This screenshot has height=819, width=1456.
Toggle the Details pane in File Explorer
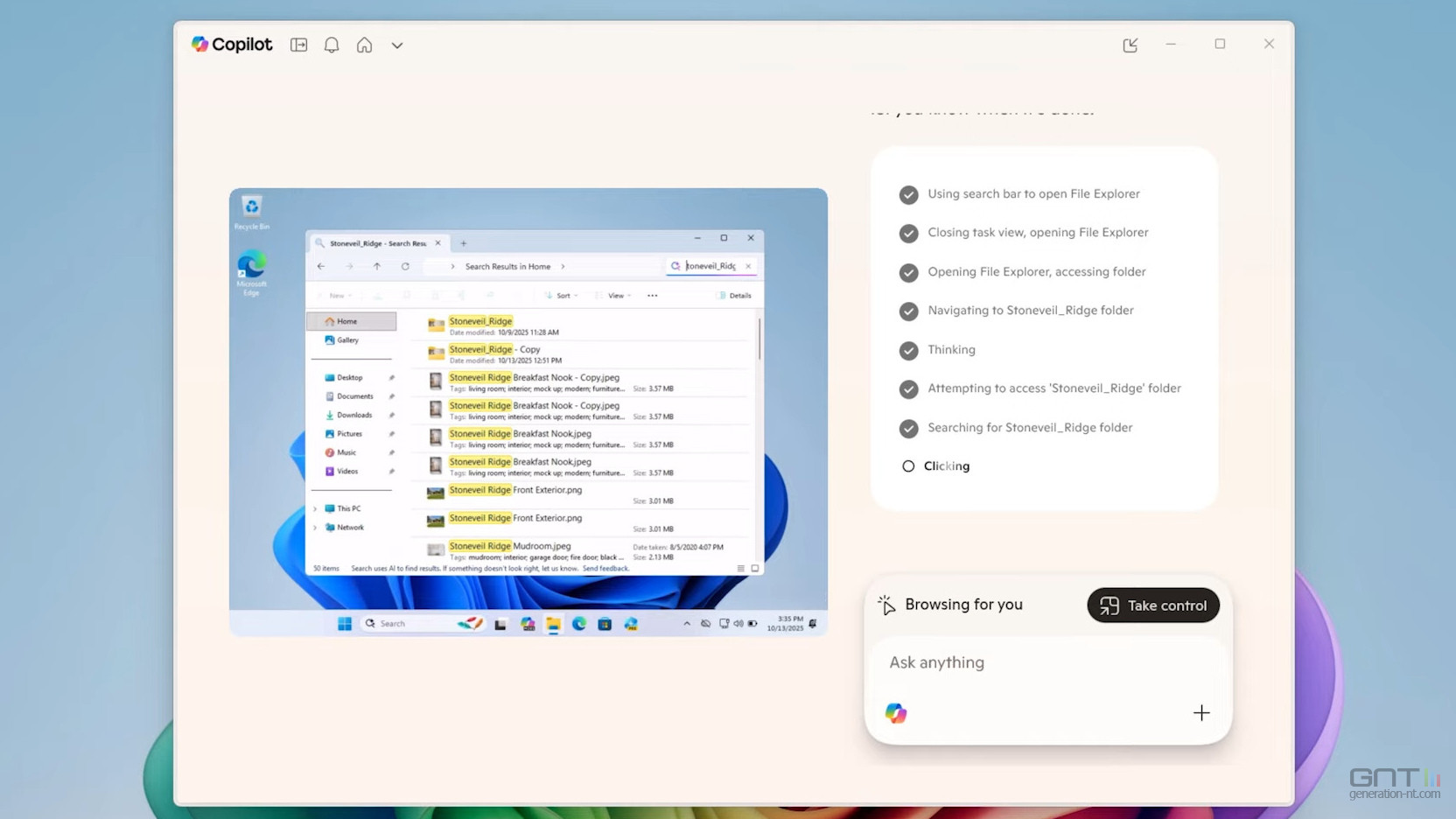pos(736,295)
